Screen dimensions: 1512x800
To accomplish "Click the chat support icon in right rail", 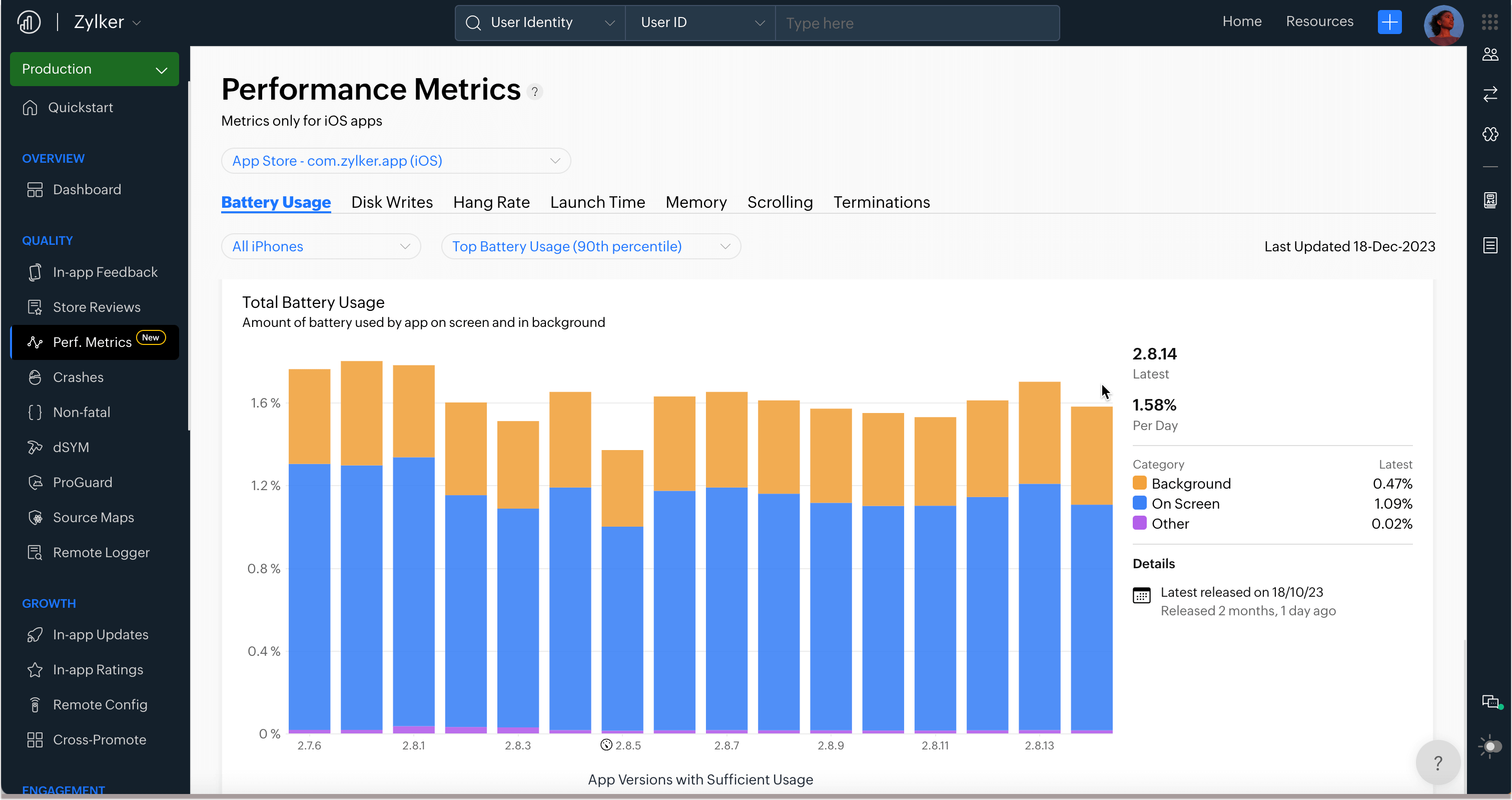I will 1489,701.
